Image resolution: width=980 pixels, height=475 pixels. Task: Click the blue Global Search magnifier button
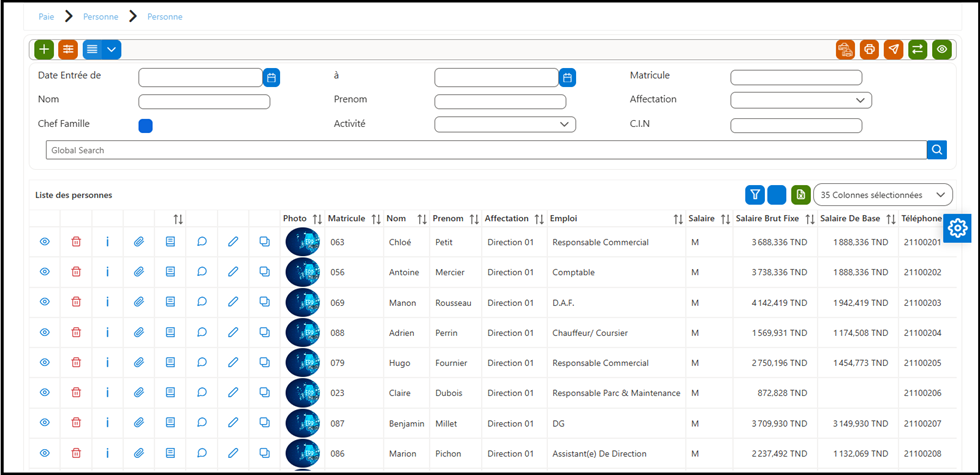coord(937,150)
